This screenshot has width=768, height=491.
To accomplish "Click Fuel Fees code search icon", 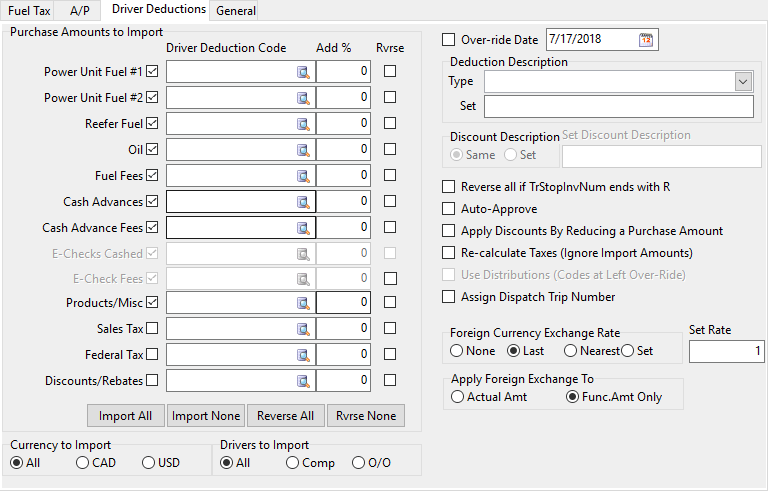I will coord(303,176).
